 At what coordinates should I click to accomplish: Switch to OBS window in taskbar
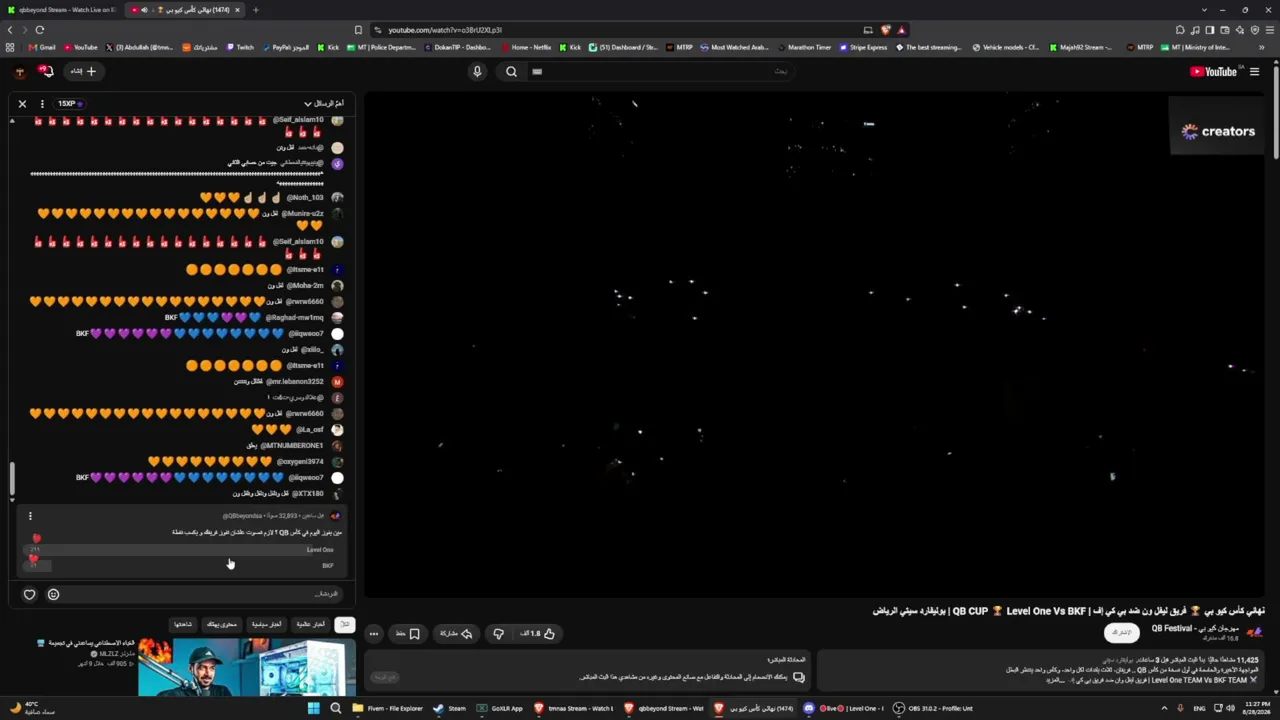tap(932, 708)
